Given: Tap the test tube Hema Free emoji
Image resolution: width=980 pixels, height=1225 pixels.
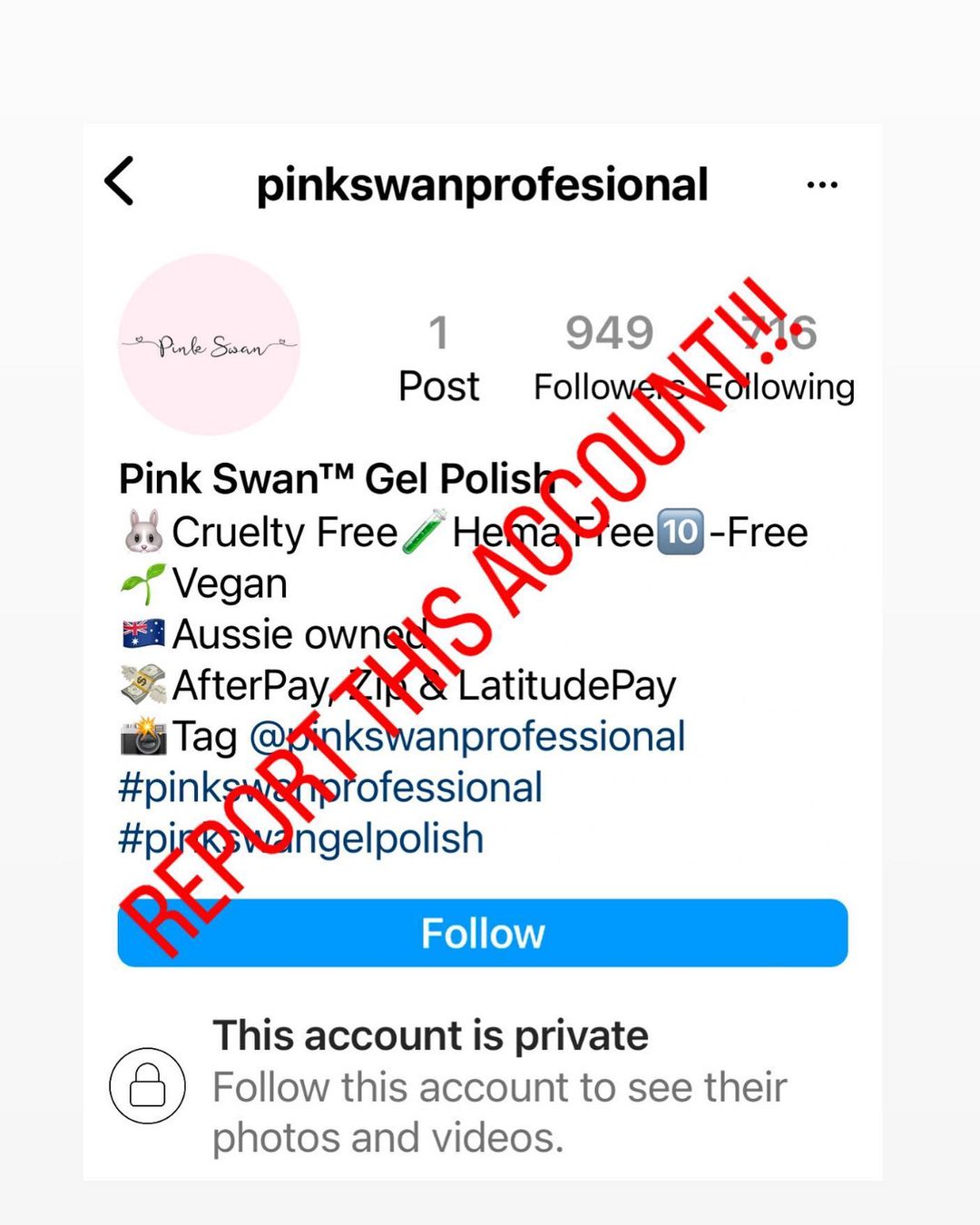Looking at the screenshot, I should [x=424, y=532].
